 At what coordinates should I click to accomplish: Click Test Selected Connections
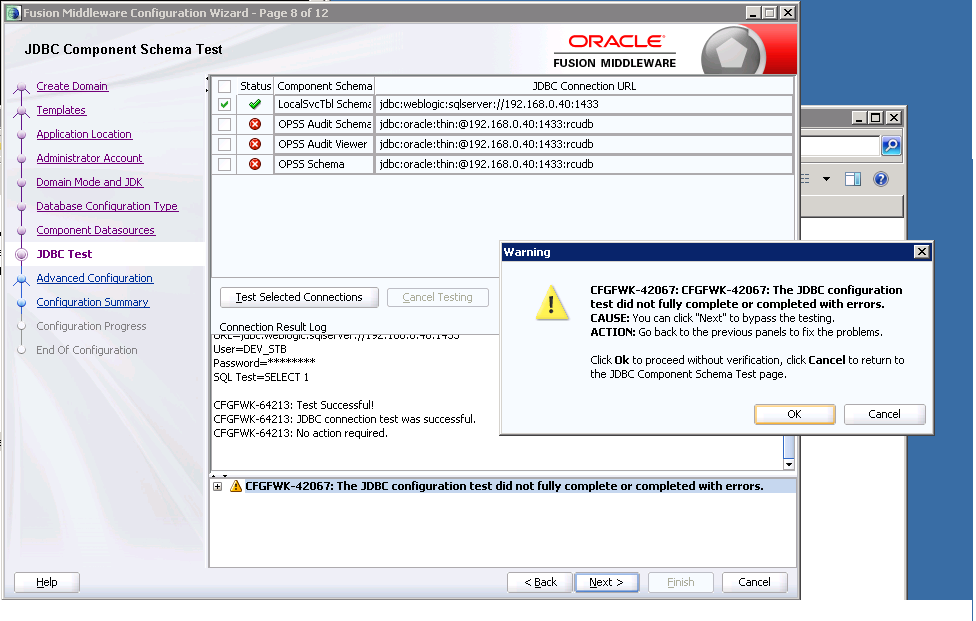(298, 297)
